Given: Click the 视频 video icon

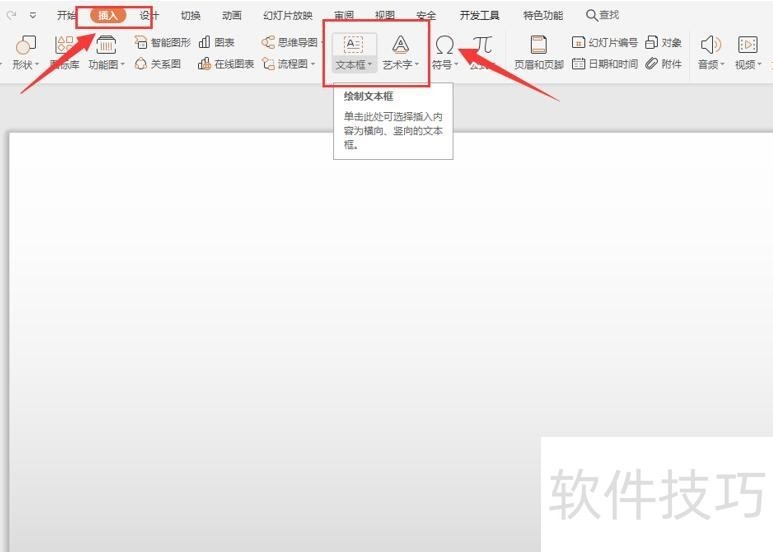Looking at the screenshot, I should (x=747, y=45).
